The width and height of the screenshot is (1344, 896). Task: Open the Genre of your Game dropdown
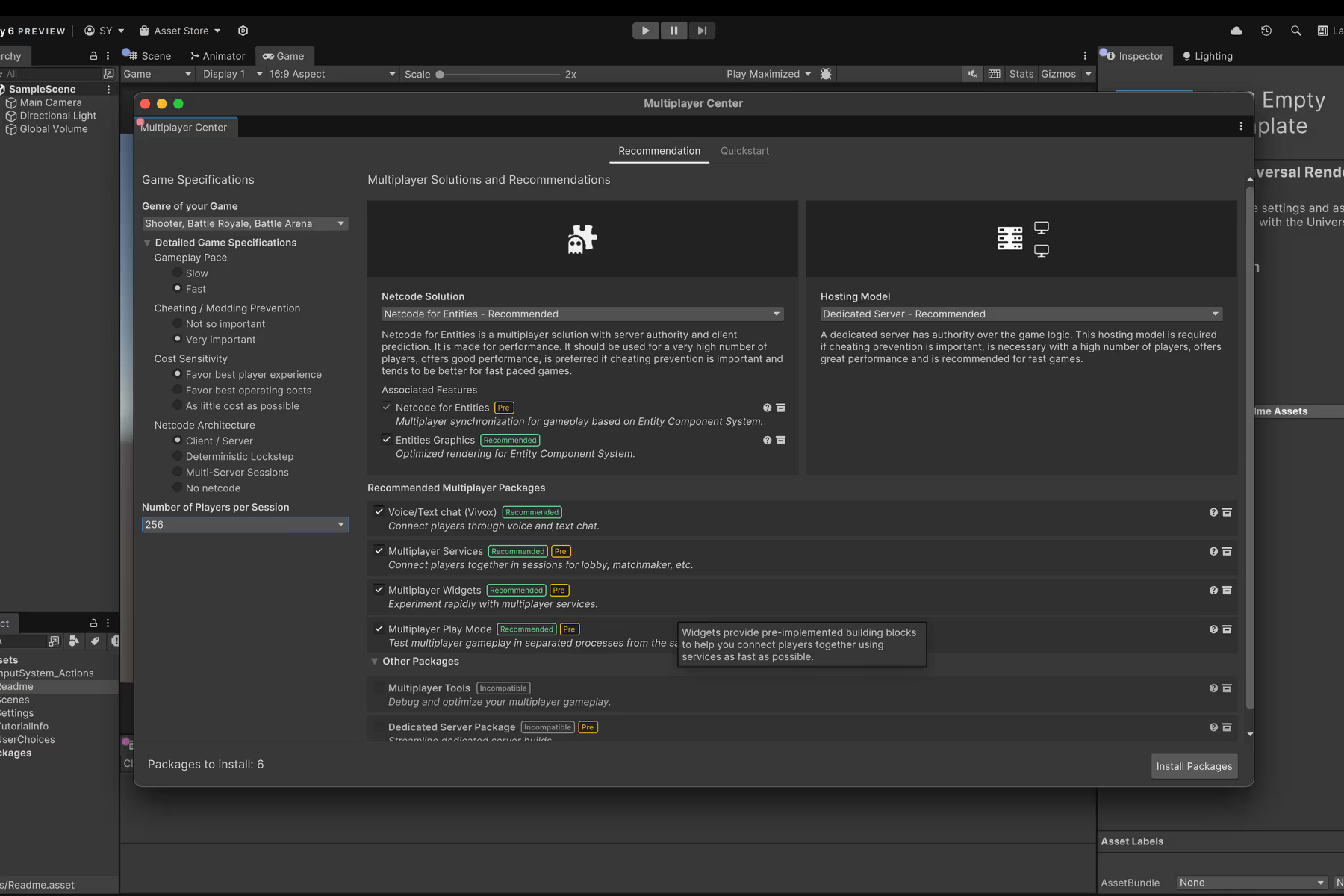coord(245,223)
